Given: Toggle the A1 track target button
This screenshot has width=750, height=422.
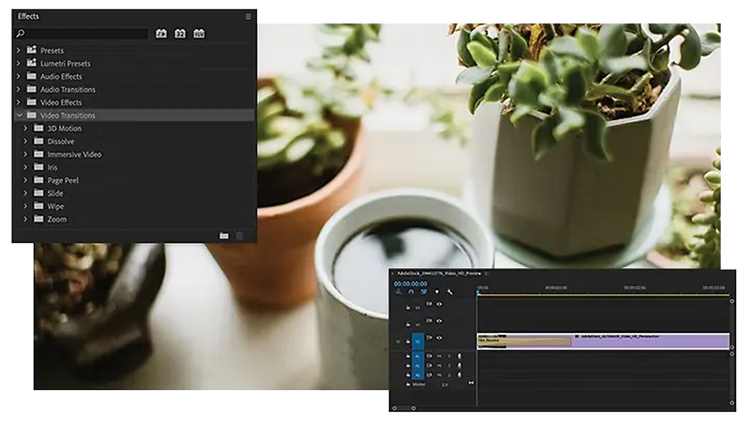Looking at the screenshot, I should (x=419, y=356).
